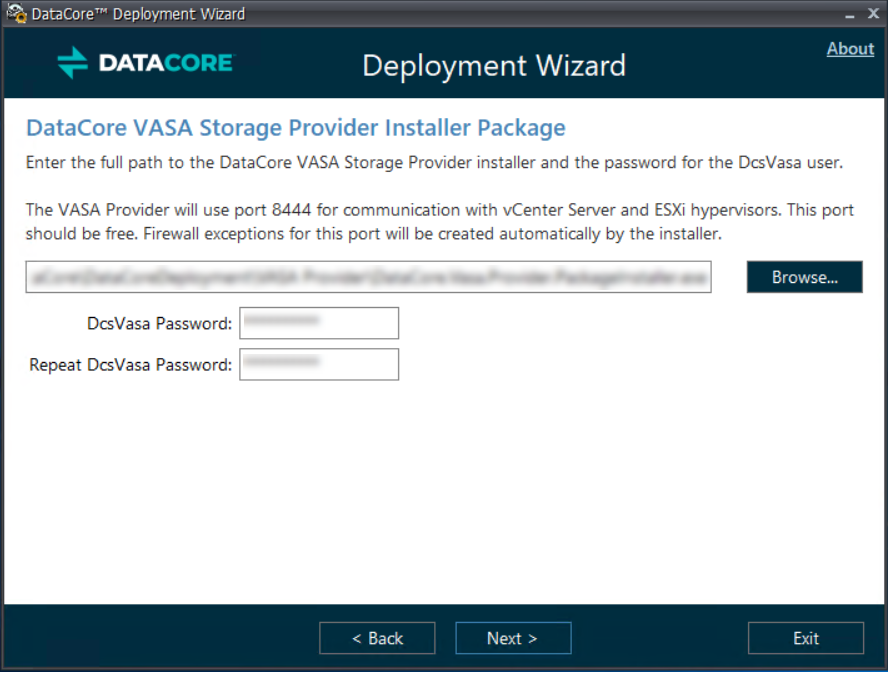Click the sentence starting "Enter the full path"

pos(434,163)
